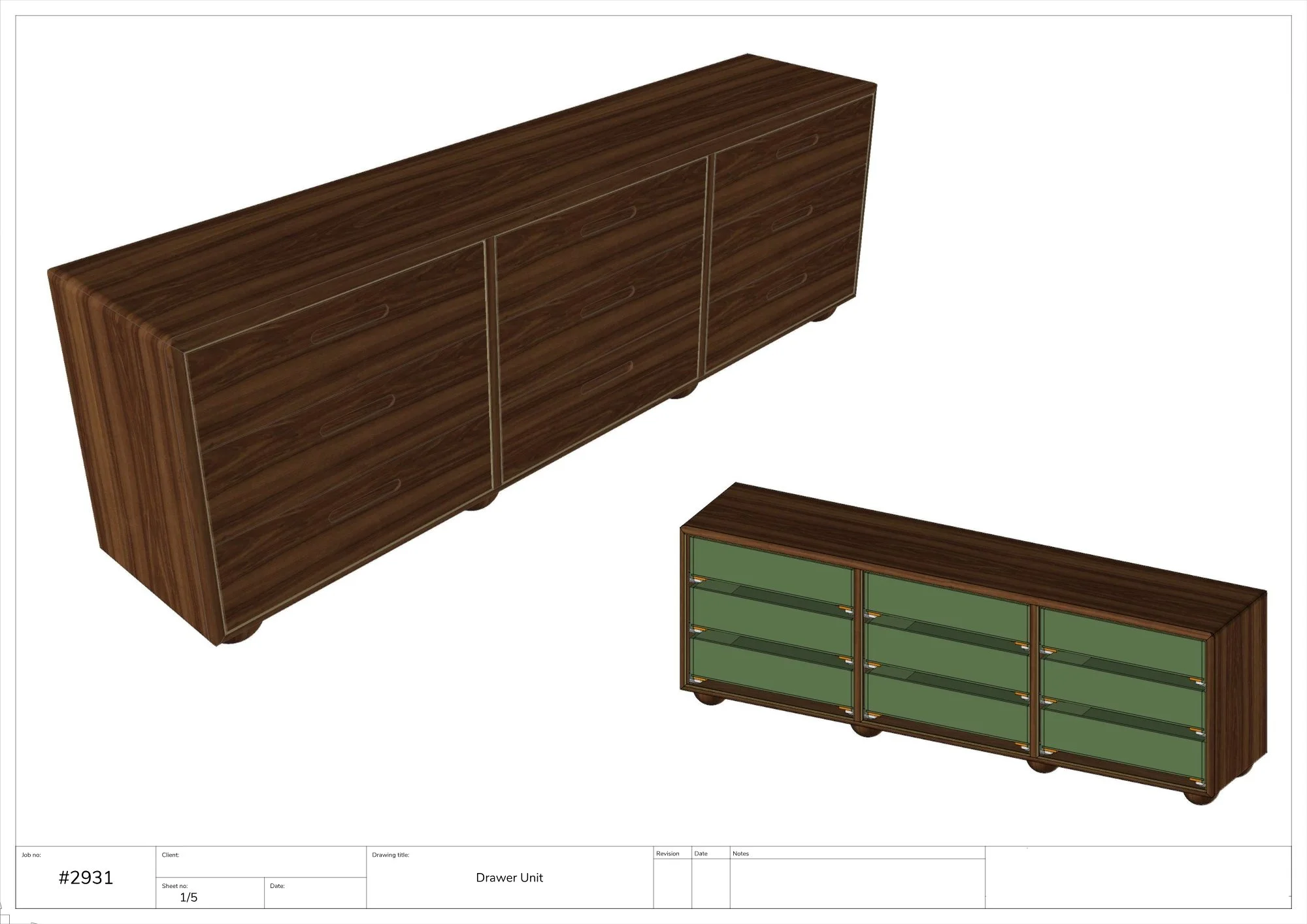The height and width of the screenshot is (924, 1307).
Task: Click the Drawer Unit drawing title
Action: tap(509, 878)
